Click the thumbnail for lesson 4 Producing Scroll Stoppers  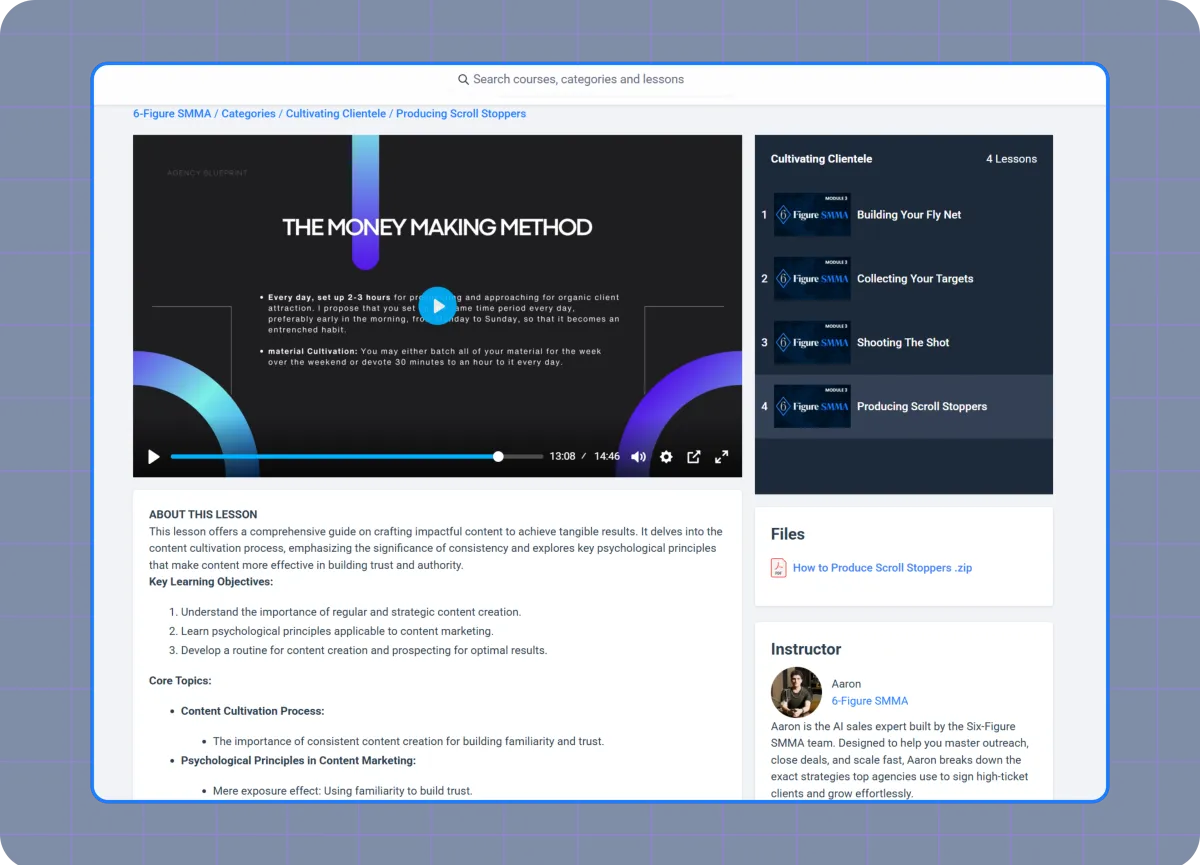click(812, 407)
